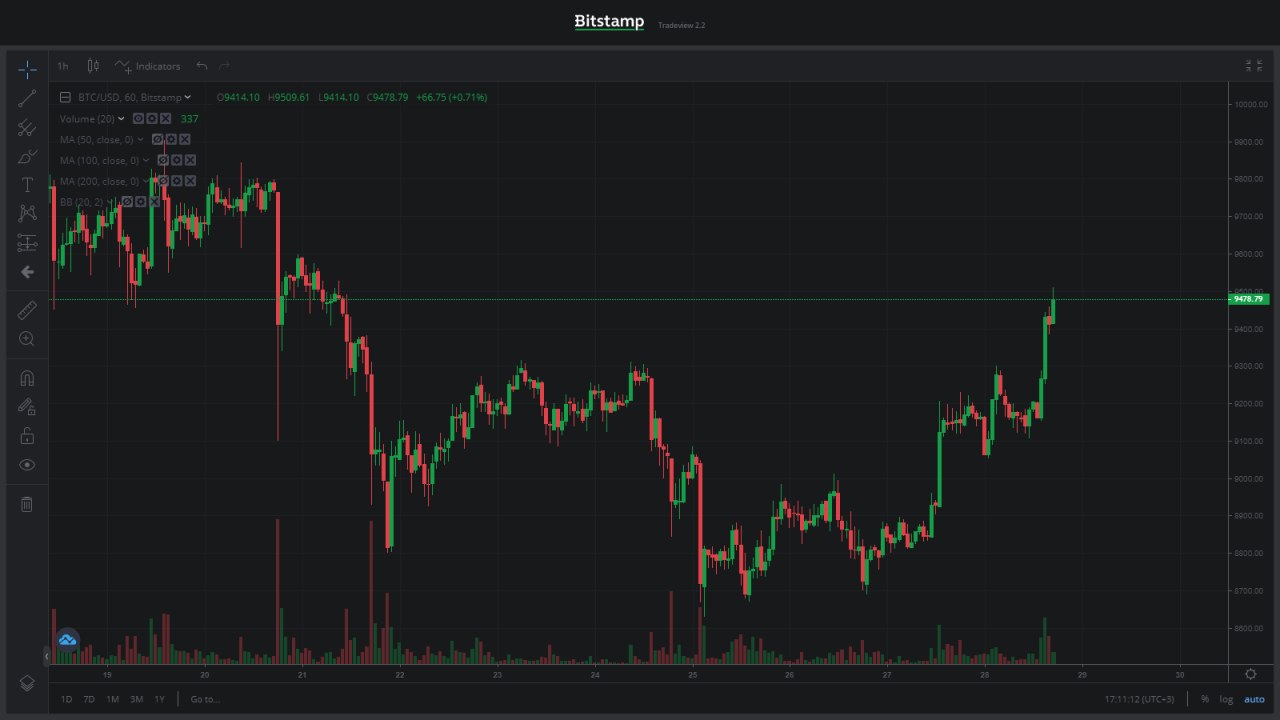The height and width of the screenshot is (720, 1280).
Task: Select the 1M date range
Action: [112, 699]
